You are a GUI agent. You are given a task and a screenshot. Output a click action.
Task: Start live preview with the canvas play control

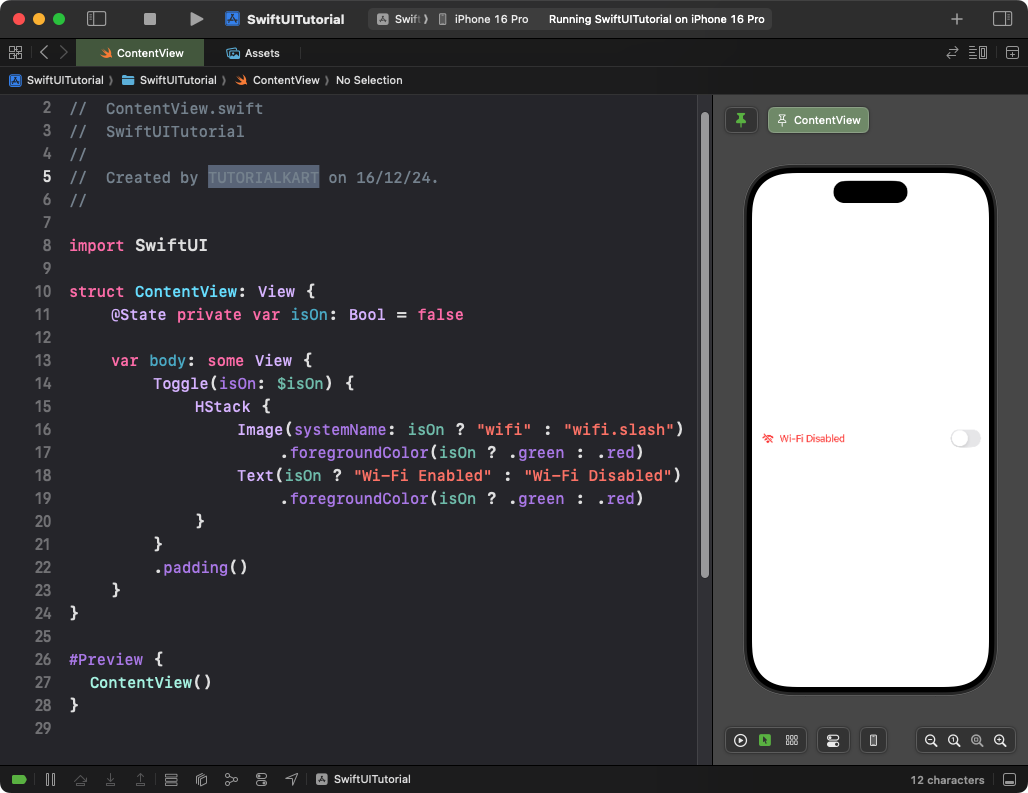click(x=741, y=740)
